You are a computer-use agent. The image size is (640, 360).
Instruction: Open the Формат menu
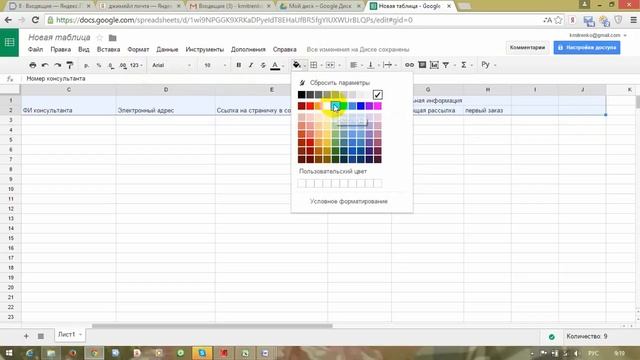click(x=138, y=49)
